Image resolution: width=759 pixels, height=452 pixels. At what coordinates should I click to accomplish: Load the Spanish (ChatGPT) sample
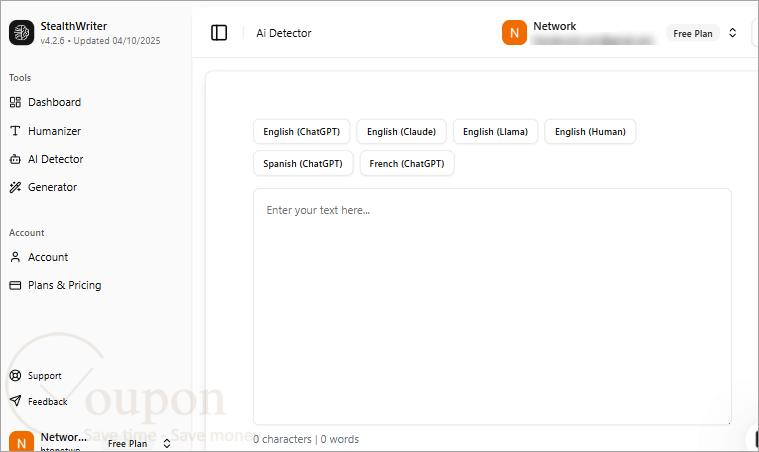click(x=303, y=164)
